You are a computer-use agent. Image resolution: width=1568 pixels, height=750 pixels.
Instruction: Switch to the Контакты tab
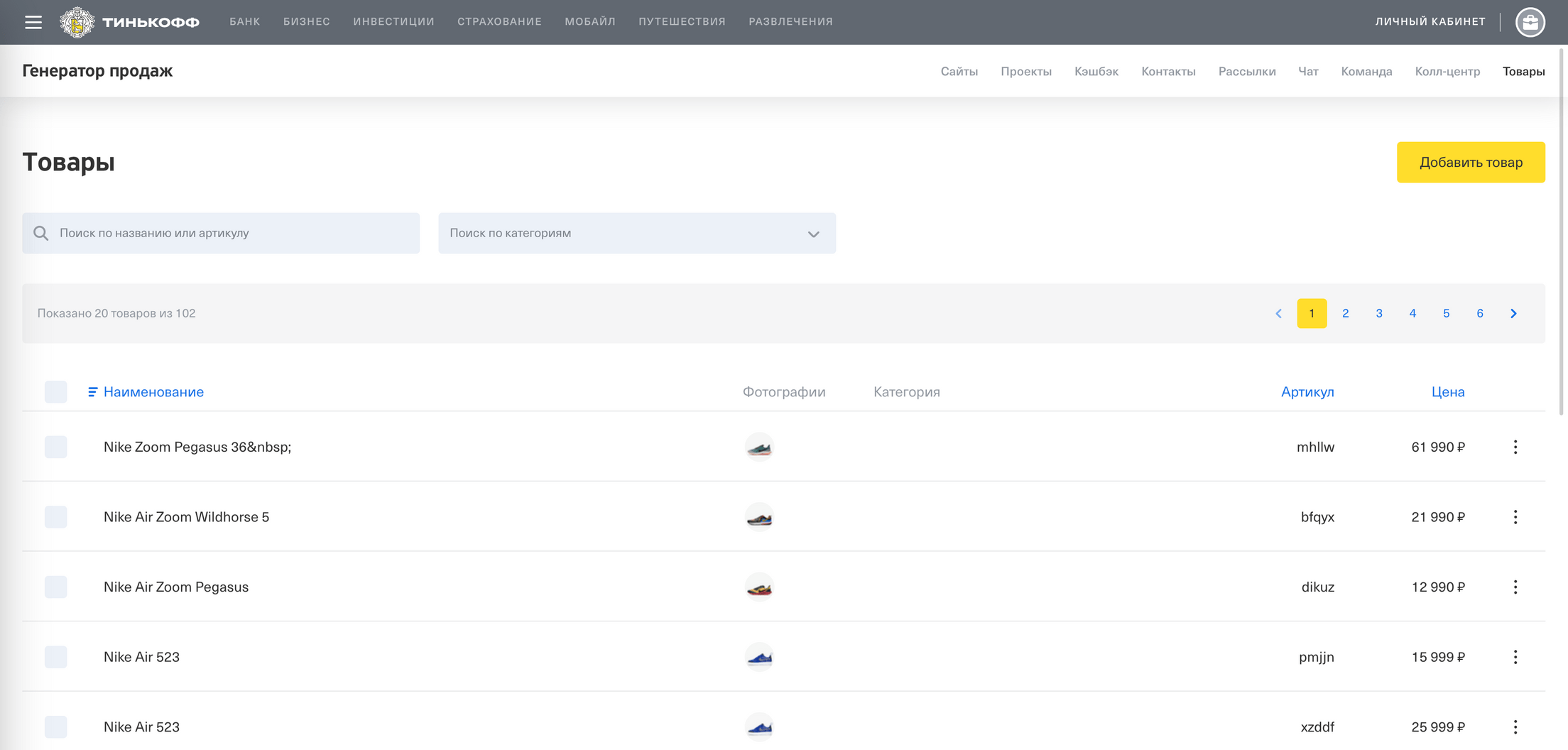(x=1168, y=72)
